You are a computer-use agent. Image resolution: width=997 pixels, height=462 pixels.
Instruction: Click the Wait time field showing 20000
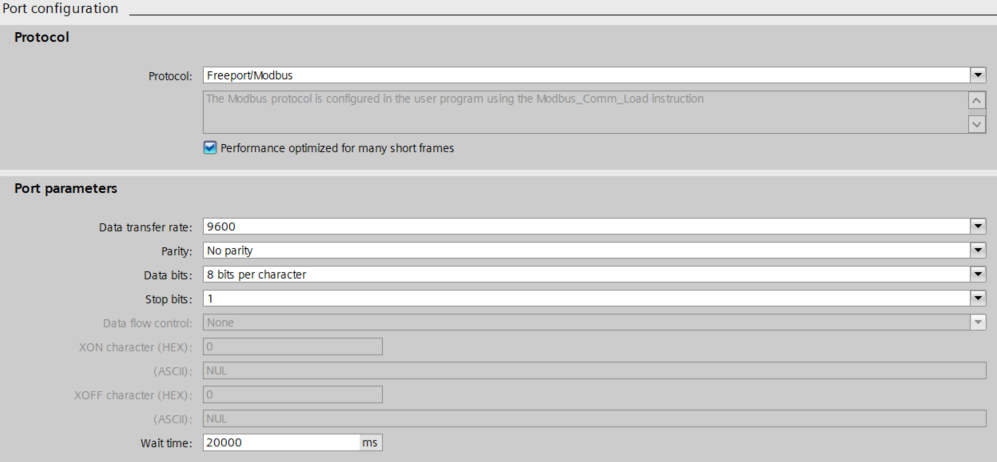(x=280, y=442)
